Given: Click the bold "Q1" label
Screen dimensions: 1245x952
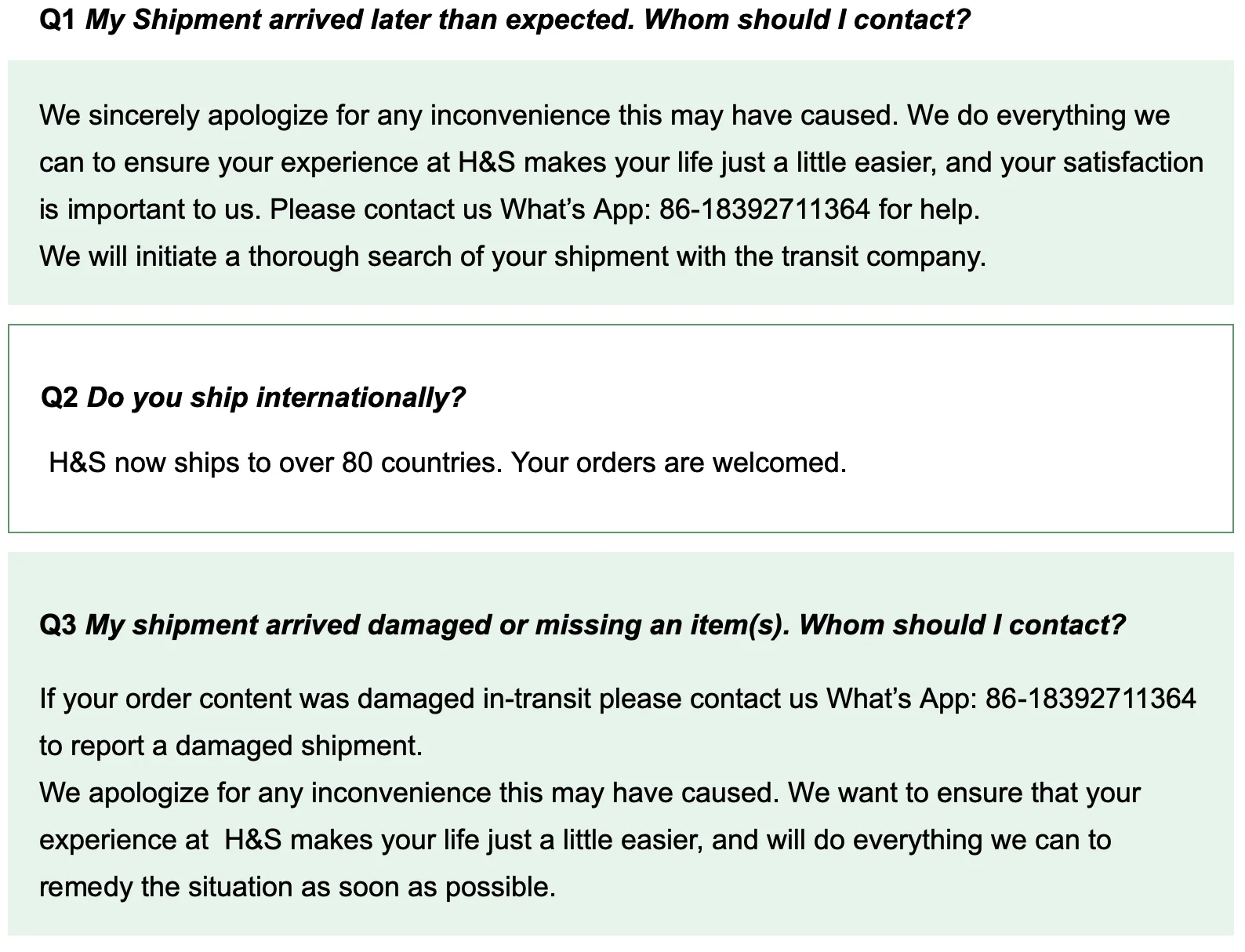Looking at the screenshot, I should (57, 20).
